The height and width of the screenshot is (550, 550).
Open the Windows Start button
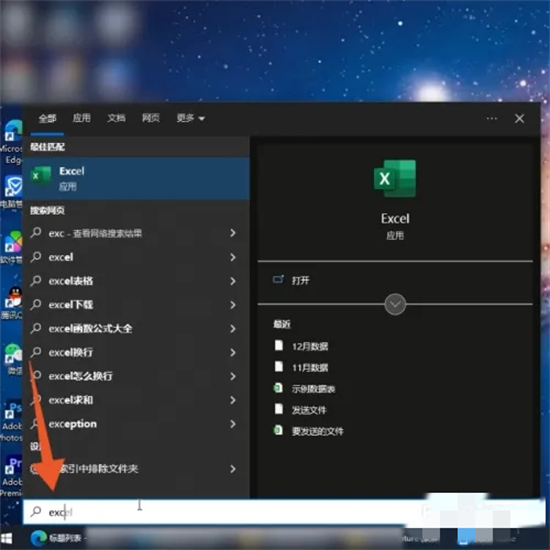[7, 538]
